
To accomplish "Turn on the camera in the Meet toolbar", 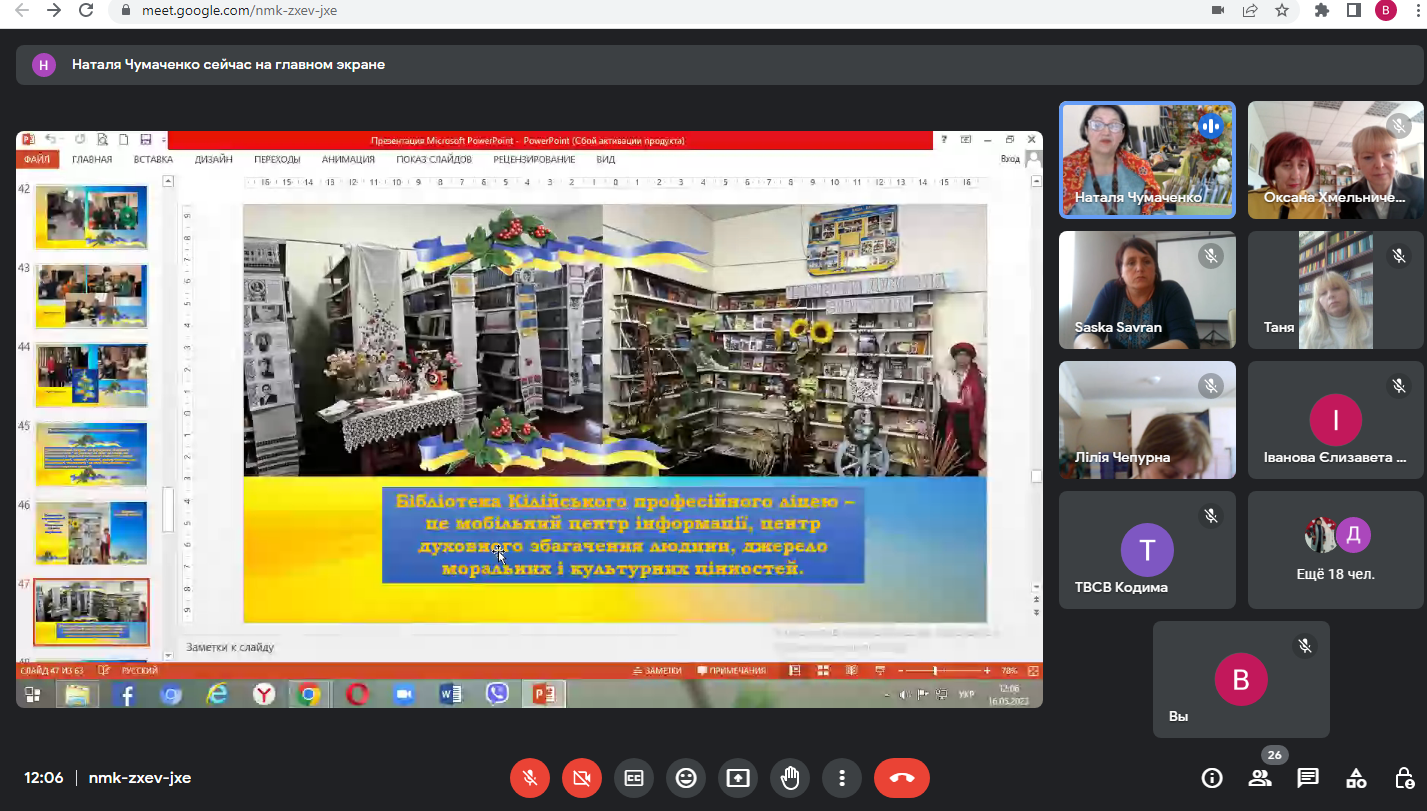I will pyautogui.click(x=582, y=778).
